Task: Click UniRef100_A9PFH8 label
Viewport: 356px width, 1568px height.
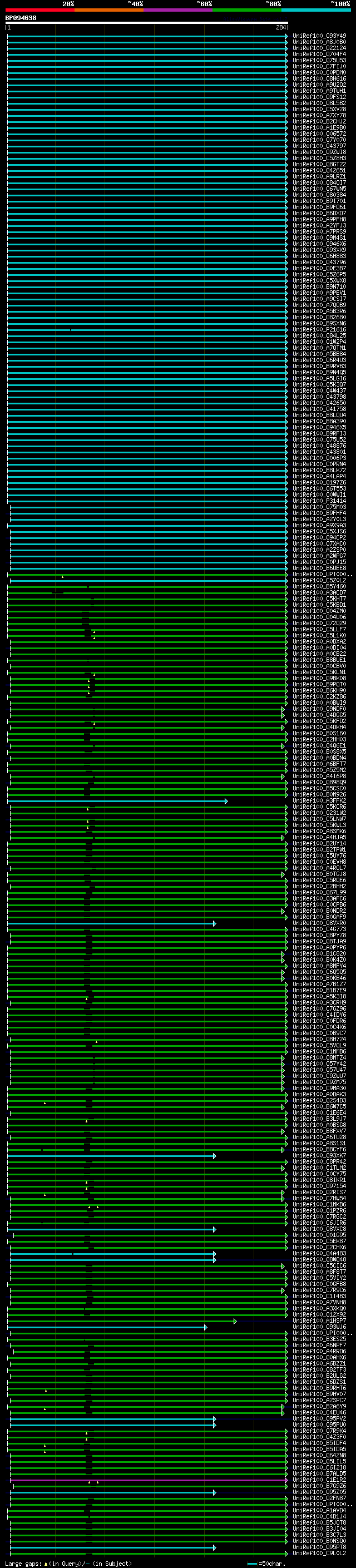Action: coord(319,220)
